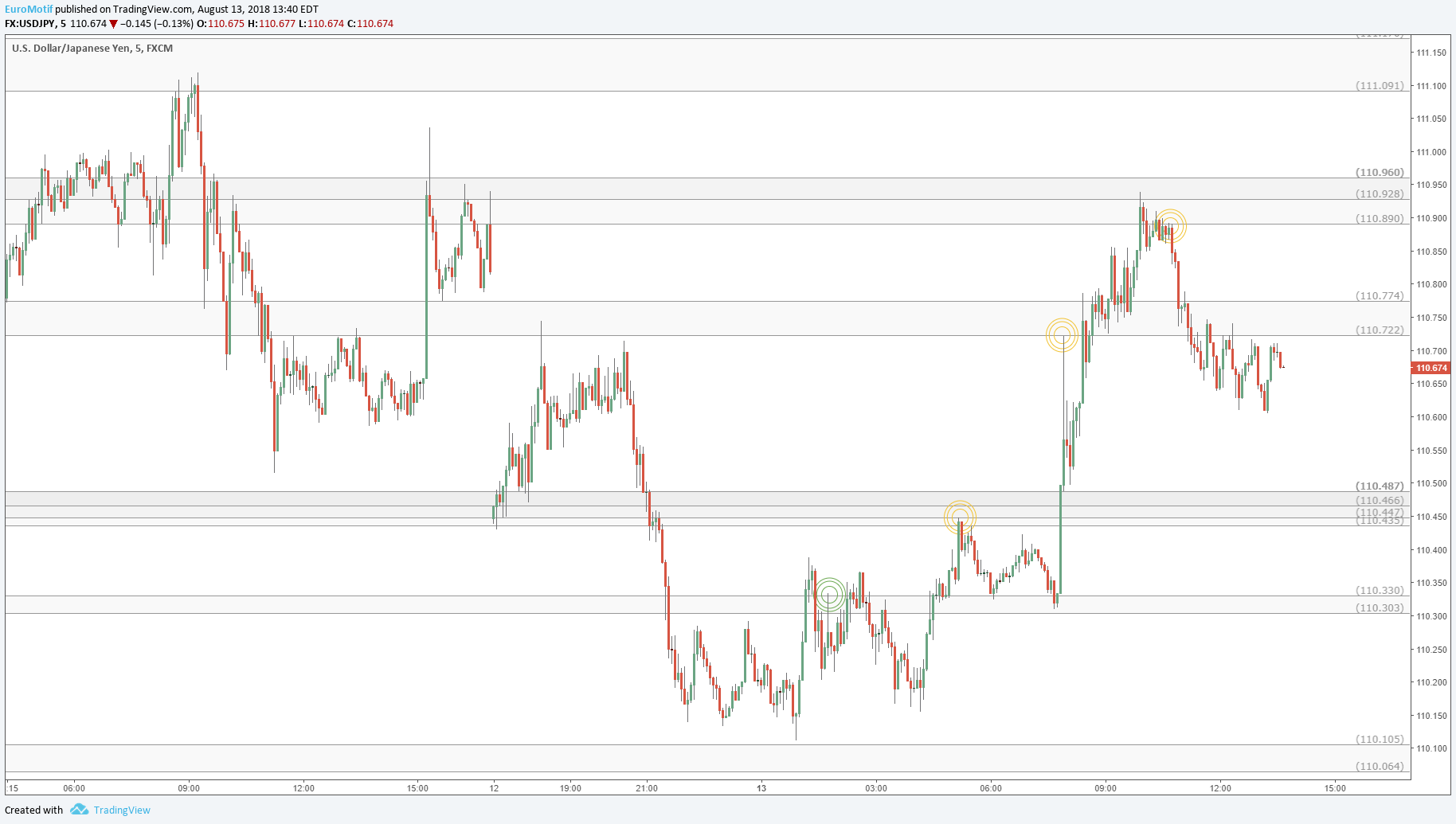This screenshot has width=1456, height=824.
Task: Click the date label 13 on time axis
Action: click(x=761, y=788)
